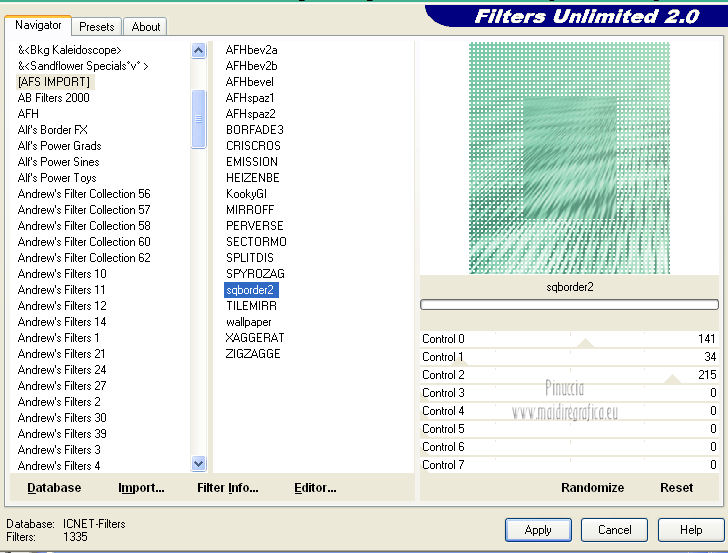Select Alf's Border FX category

coord(52,130)
